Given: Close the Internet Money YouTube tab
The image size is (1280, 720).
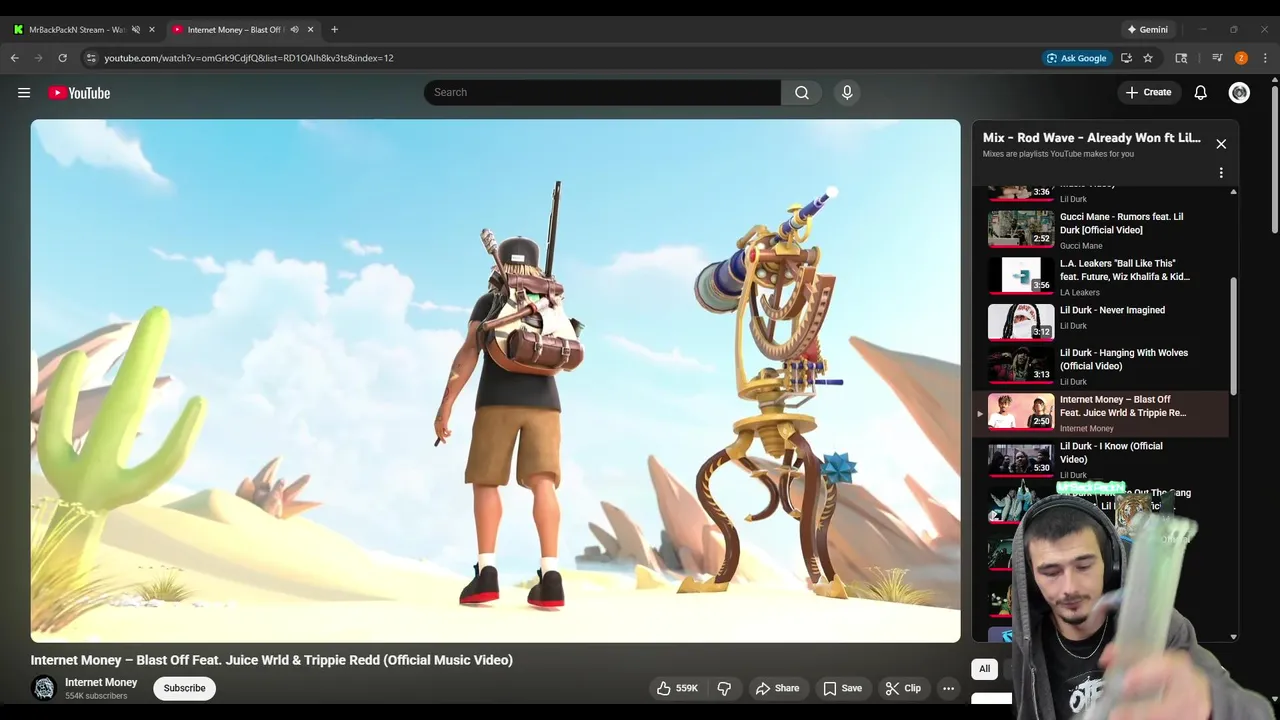Looking at the screenshot, I should click(x=310, y=30).
